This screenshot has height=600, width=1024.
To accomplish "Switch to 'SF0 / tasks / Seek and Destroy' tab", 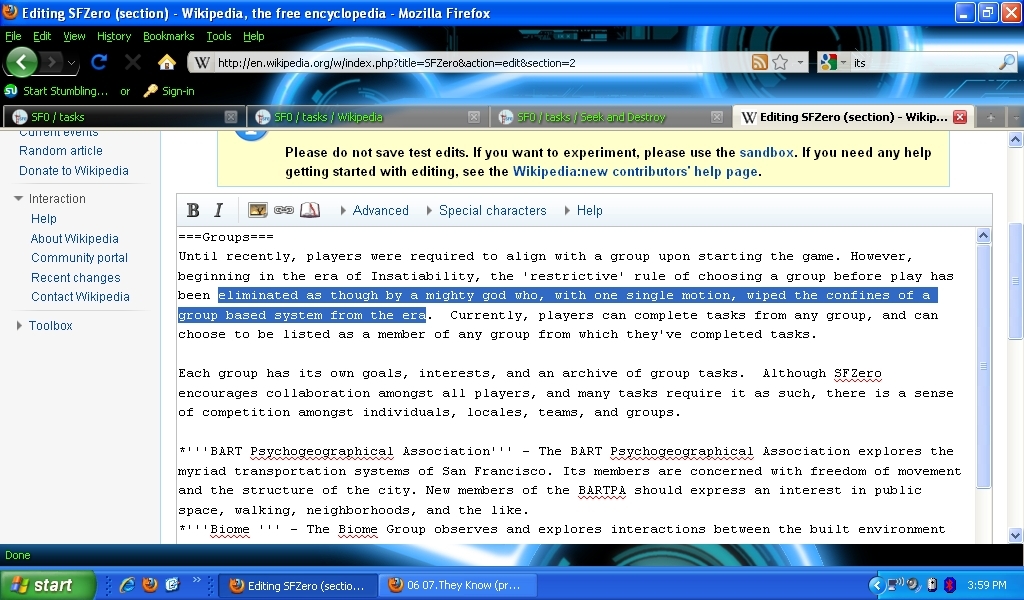I will (x=609, y=117).
